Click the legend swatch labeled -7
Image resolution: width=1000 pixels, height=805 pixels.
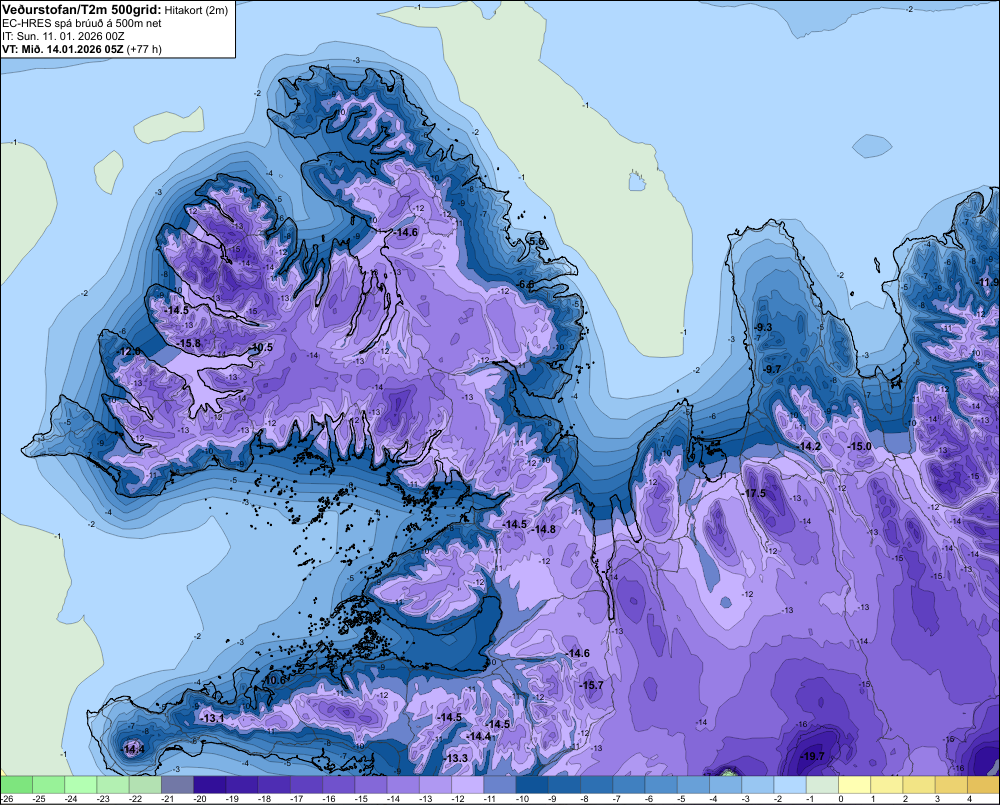coord(629,784)
